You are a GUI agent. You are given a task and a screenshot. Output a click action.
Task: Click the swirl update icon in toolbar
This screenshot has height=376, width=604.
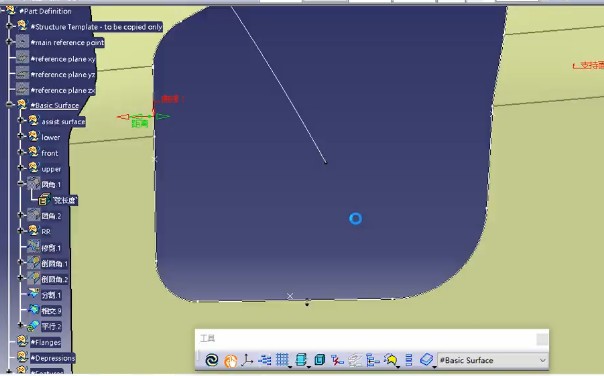point(211,360)
